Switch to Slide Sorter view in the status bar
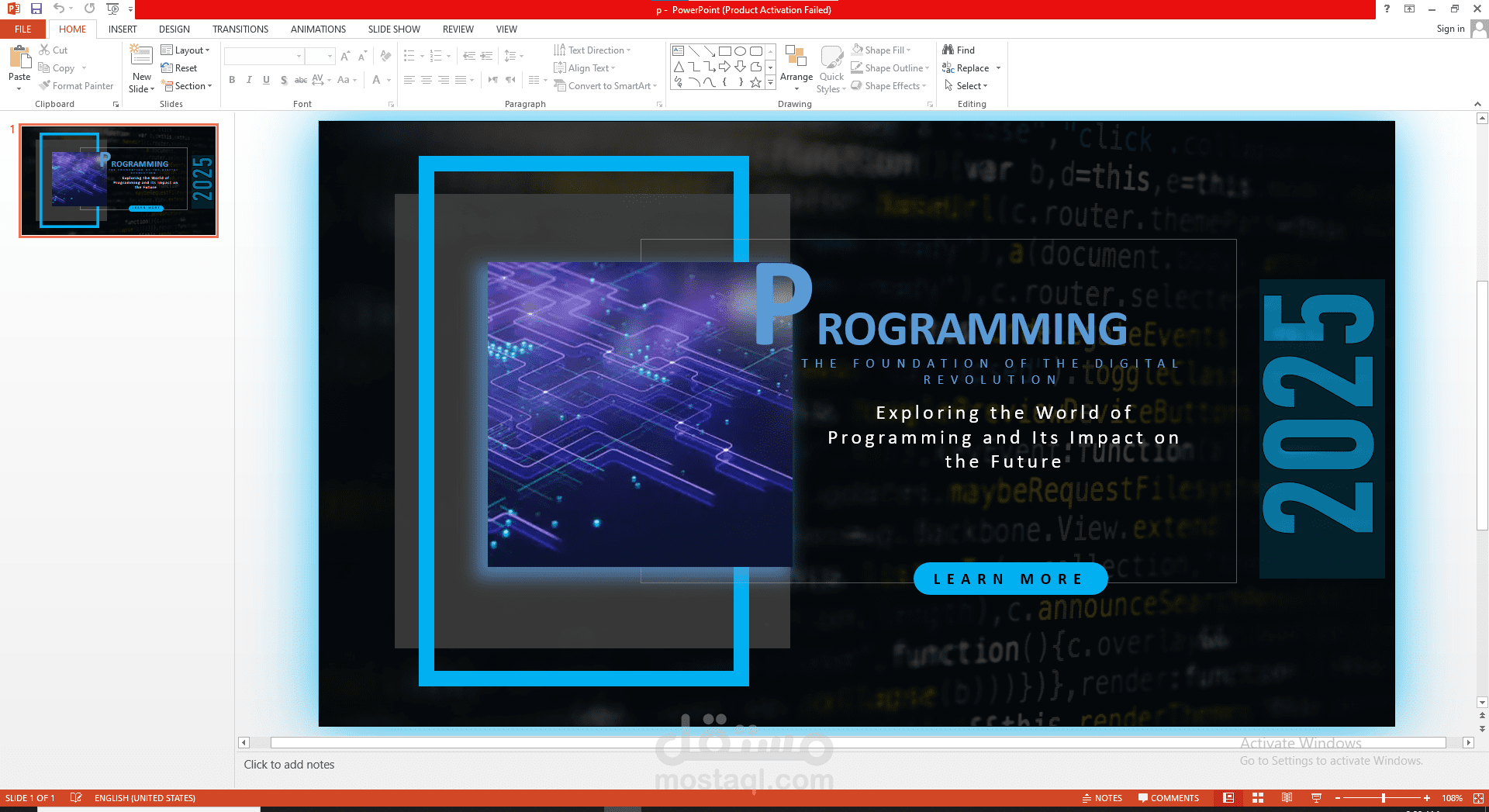Viewport: 1489px width, 812px height. [x=1258, y=798]
